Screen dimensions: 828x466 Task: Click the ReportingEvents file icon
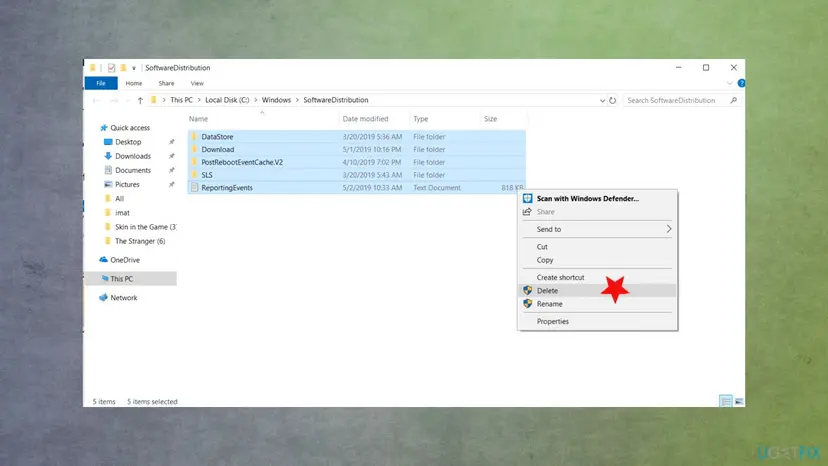(x=194, y=188)
